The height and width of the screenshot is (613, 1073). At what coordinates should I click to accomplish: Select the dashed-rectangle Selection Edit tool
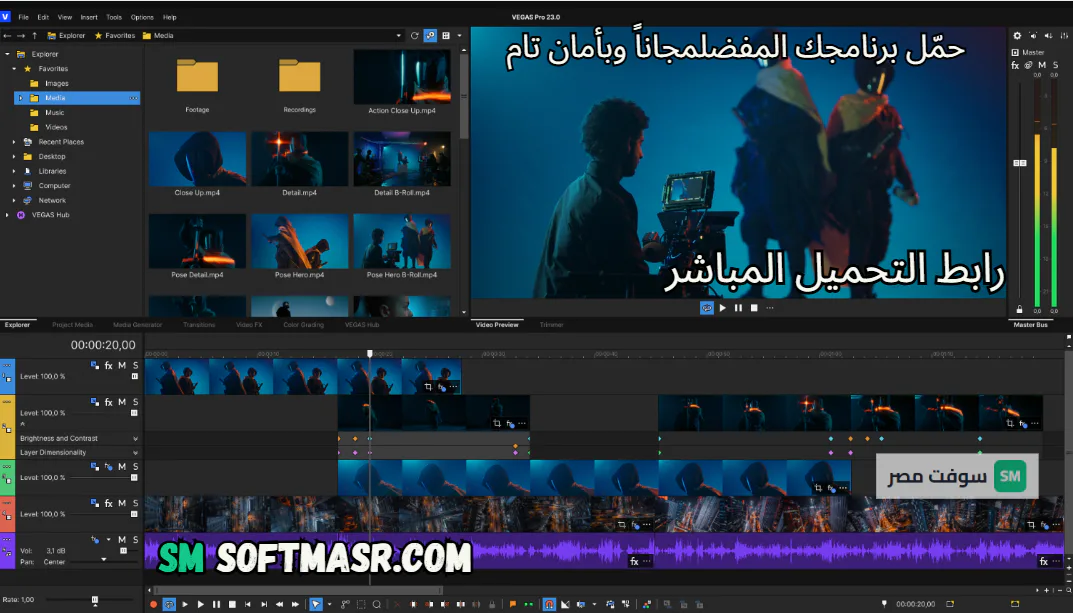click(361, 605)
